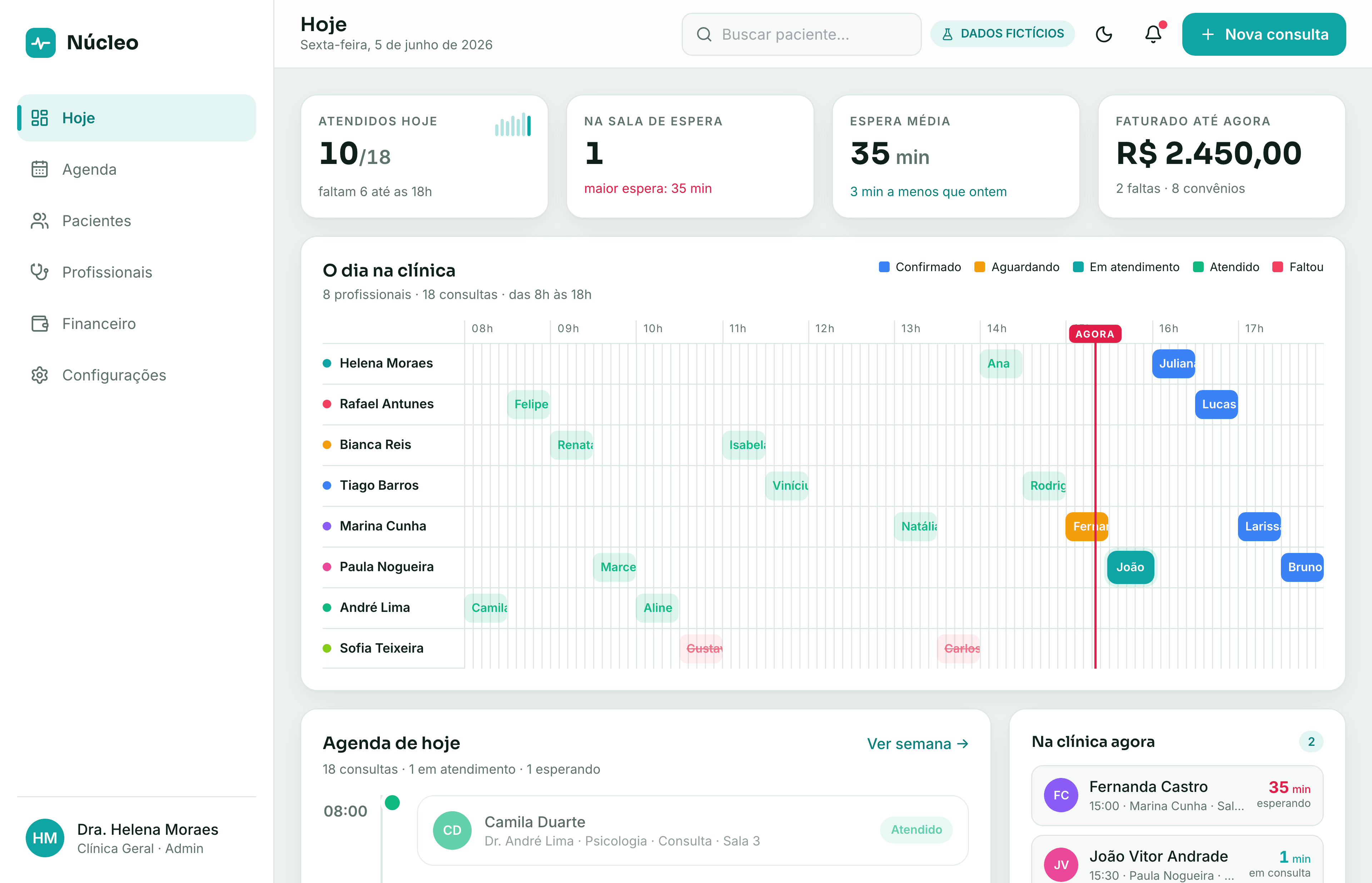Select the AGORA timeline marker
Image resolution: width=1372 pixels, height=883 pixels.
(1094, 334)
